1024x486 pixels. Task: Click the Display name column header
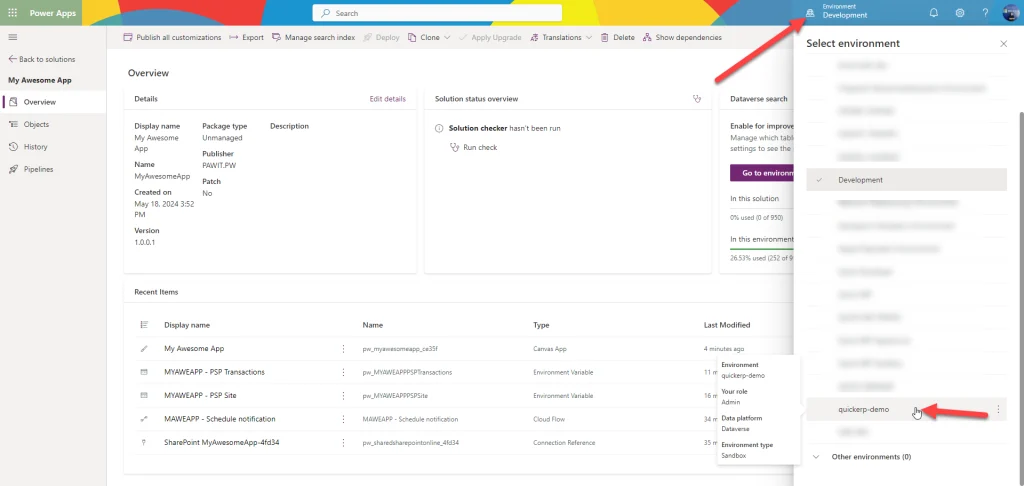click(187, 325)
